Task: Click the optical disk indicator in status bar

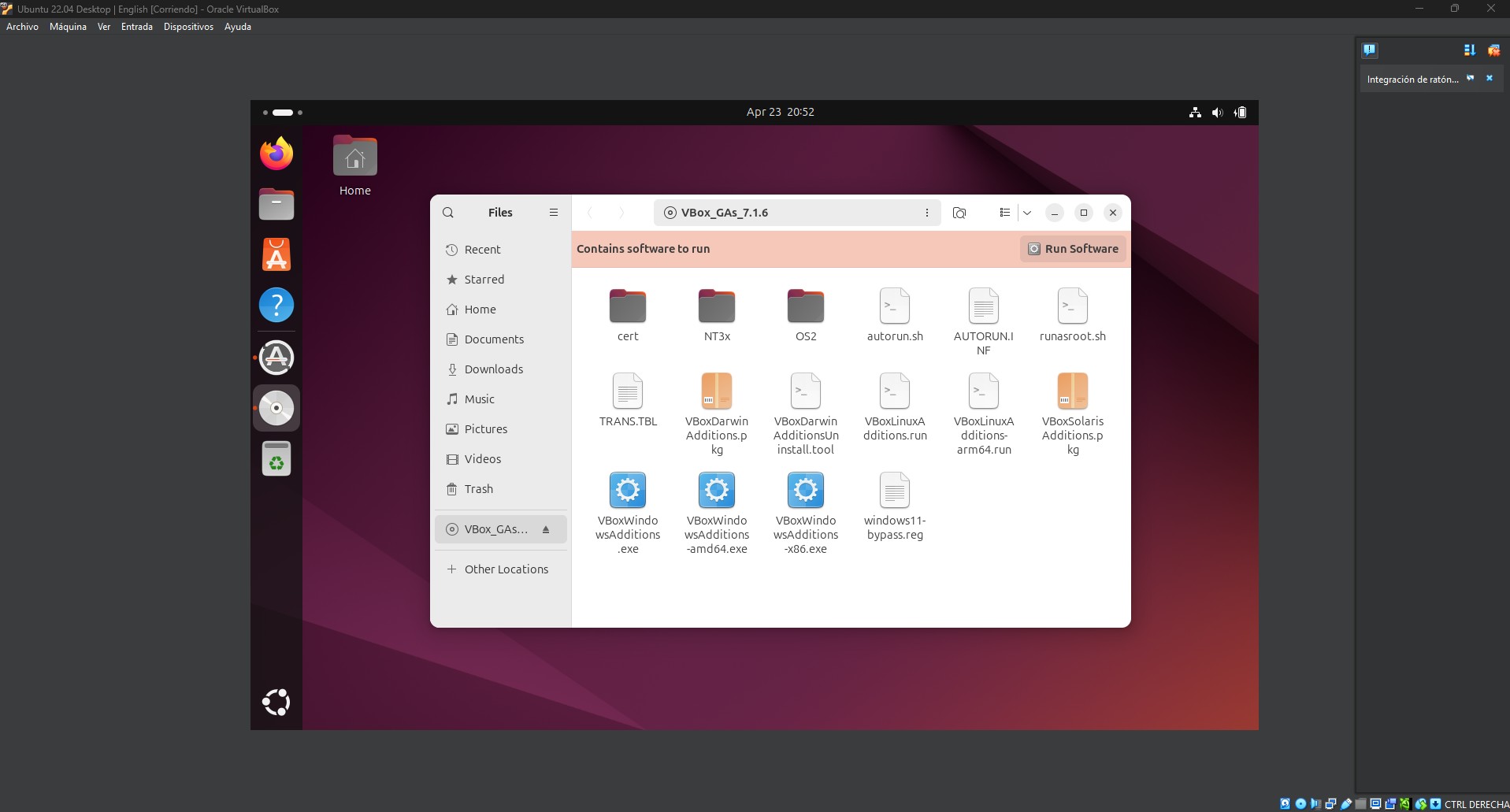Action: (1300, 804)
